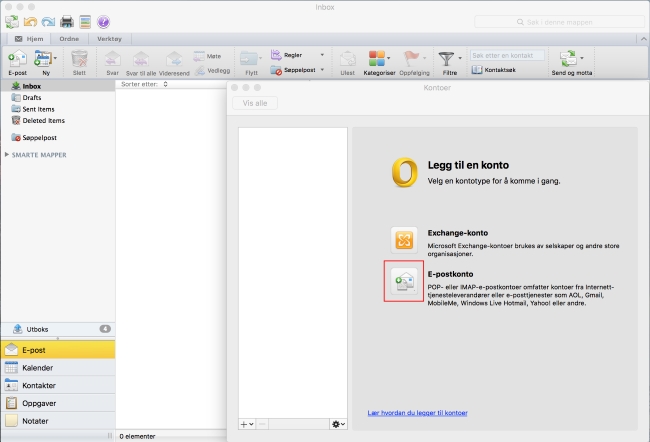The height and width of the screenshot is (442, 650).
Task: Select the Exchange-konto icon
Action: point(404,240)
